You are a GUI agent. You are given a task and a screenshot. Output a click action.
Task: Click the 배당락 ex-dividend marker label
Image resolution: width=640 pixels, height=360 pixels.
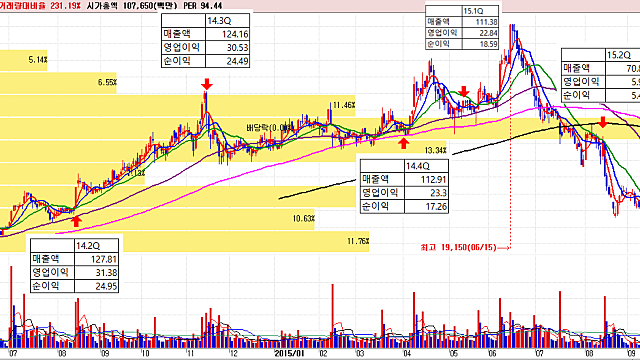click(x=270, y=128)
